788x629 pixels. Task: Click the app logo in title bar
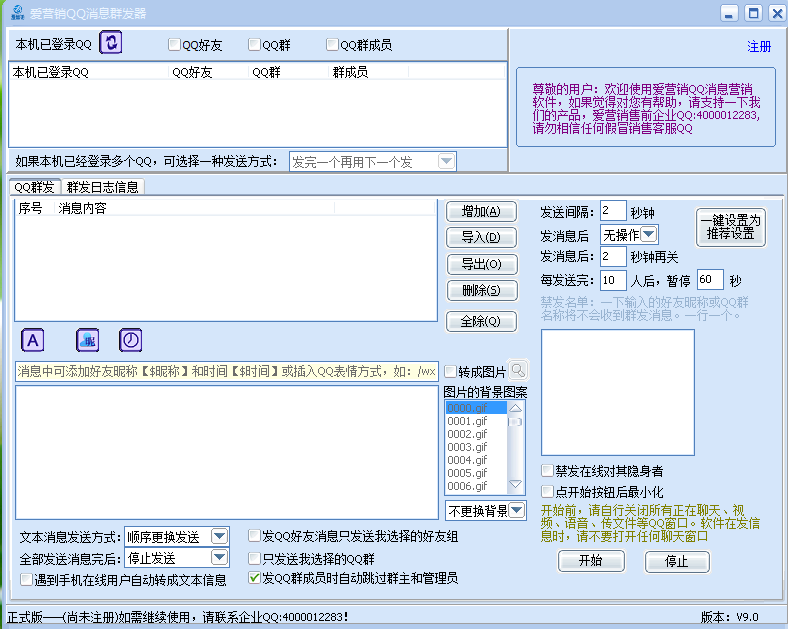tap(18, 13)
